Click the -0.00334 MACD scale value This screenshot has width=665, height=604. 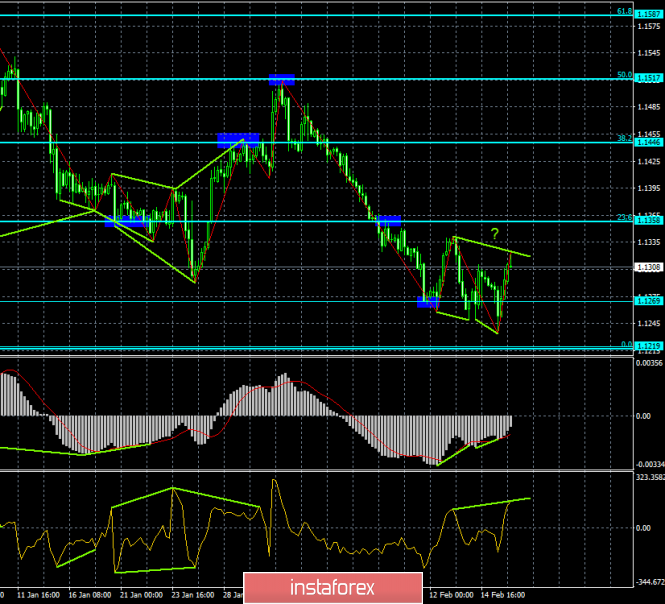point(648,463)
